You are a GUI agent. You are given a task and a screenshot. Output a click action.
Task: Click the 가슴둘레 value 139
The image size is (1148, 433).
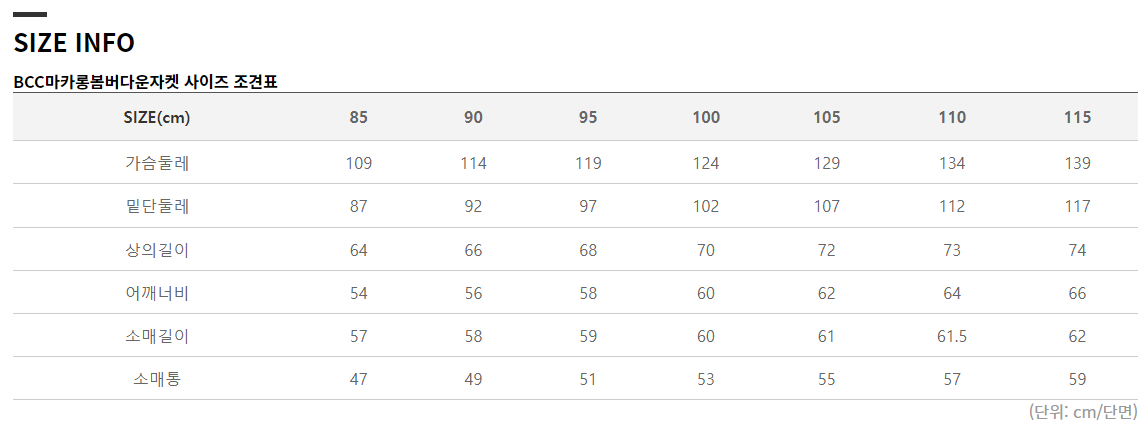(x=1077, y=164)
